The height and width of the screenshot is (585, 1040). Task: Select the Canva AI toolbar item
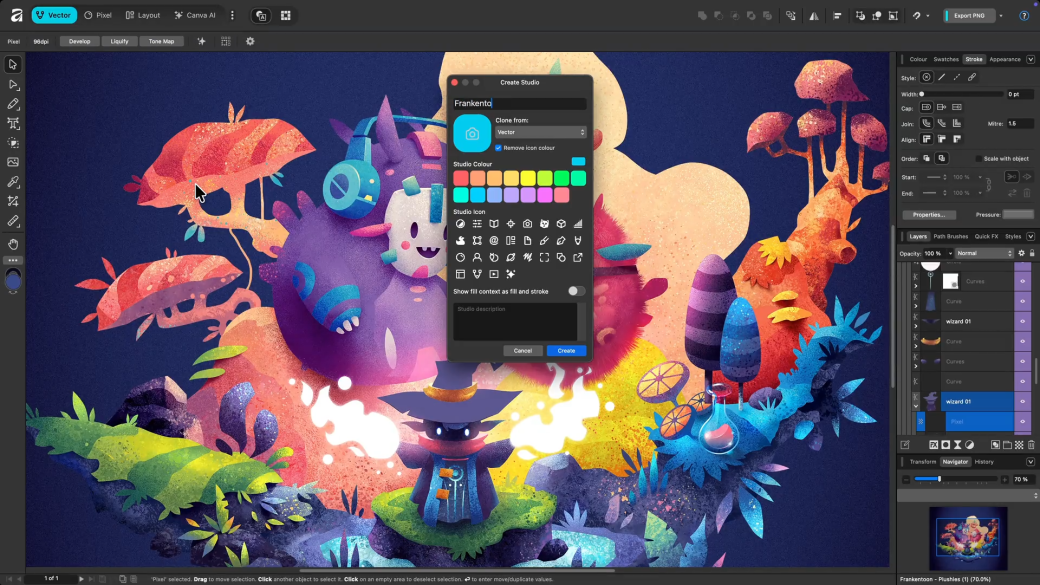[x=196, y=15]
